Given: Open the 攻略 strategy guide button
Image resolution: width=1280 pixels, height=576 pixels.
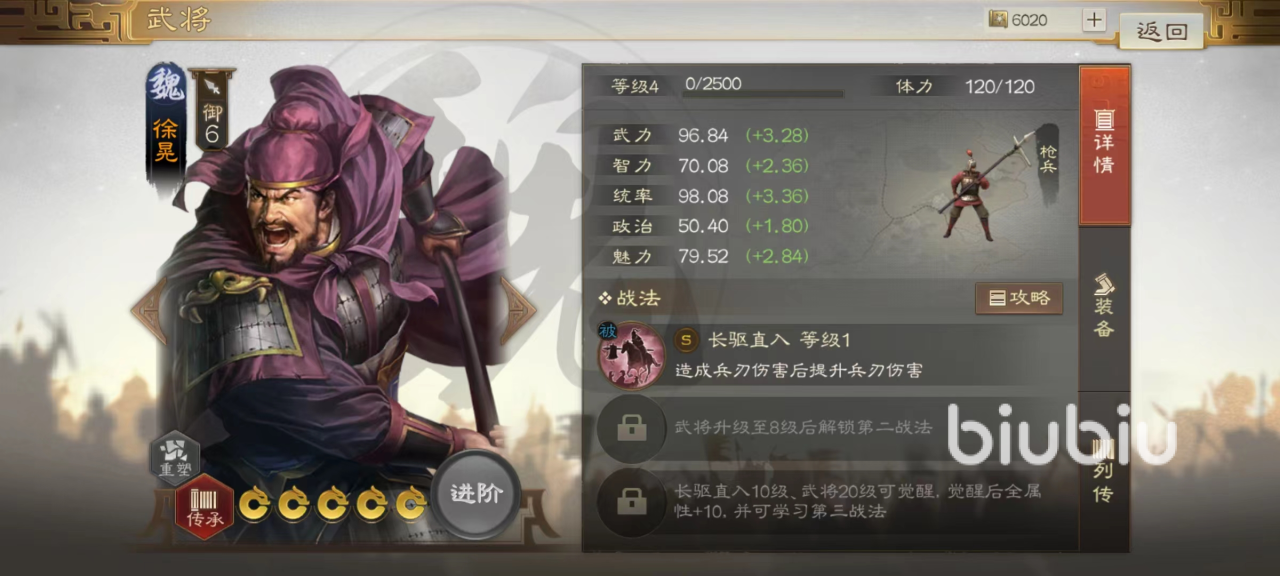Looking at the screenshot, I should tap(1019, 298).
